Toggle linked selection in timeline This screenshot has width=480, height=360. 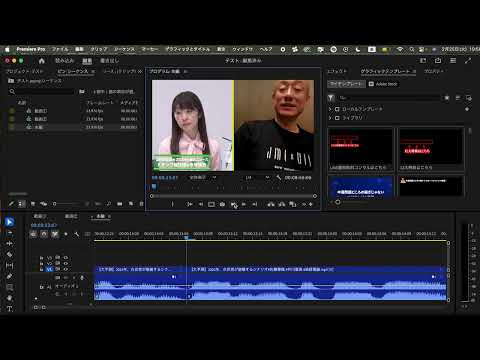pyautogui.click(x=55, y=234)
